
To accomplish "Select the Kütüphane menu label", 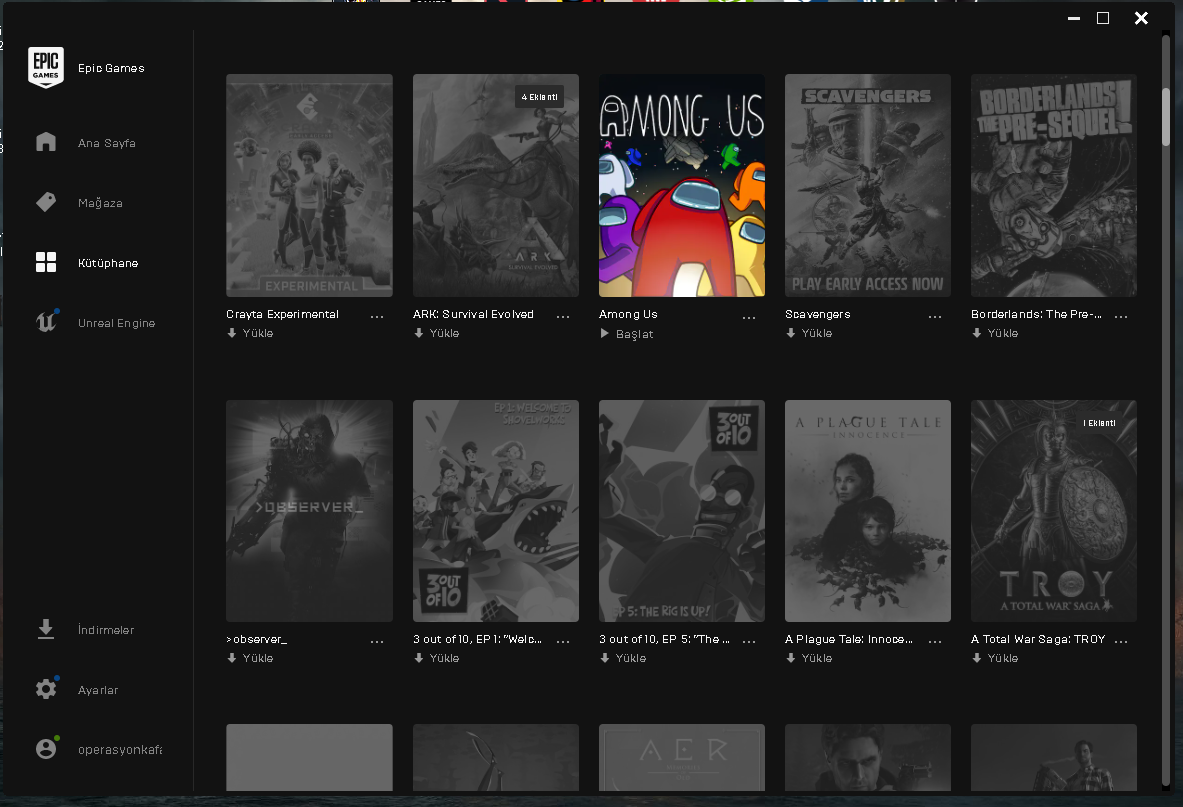I will coord(108,263).
